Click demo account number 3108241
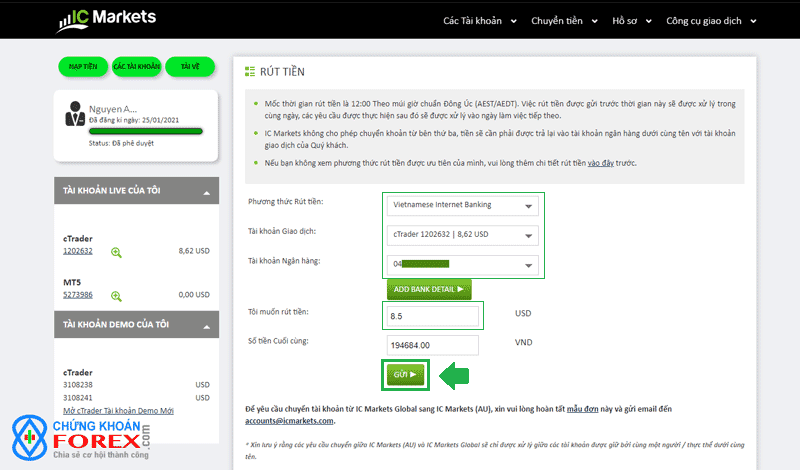 pyautogui.click(x=78, y=398)
